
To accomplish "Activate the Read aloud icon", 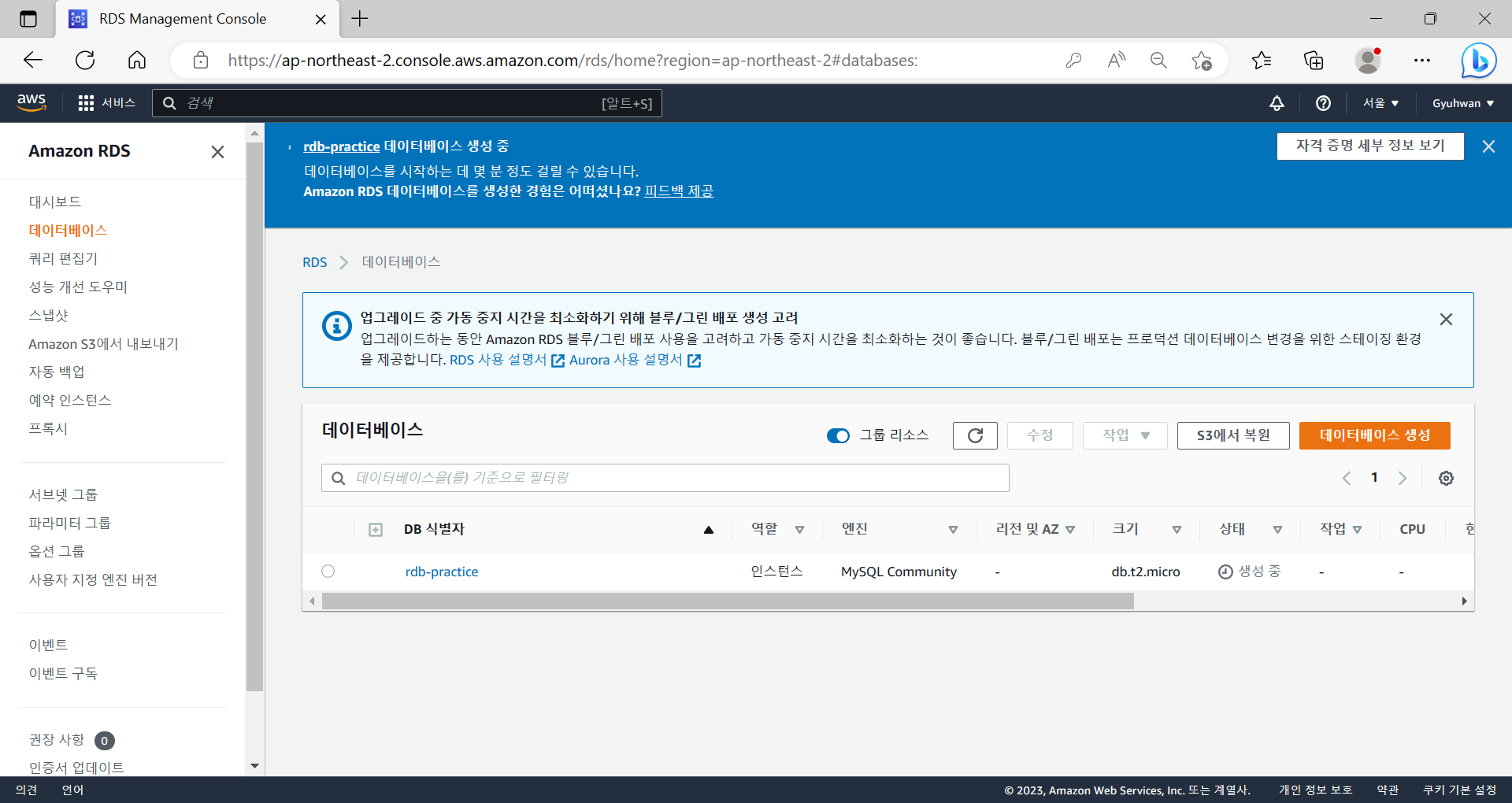I will (x=1117, y=60).
